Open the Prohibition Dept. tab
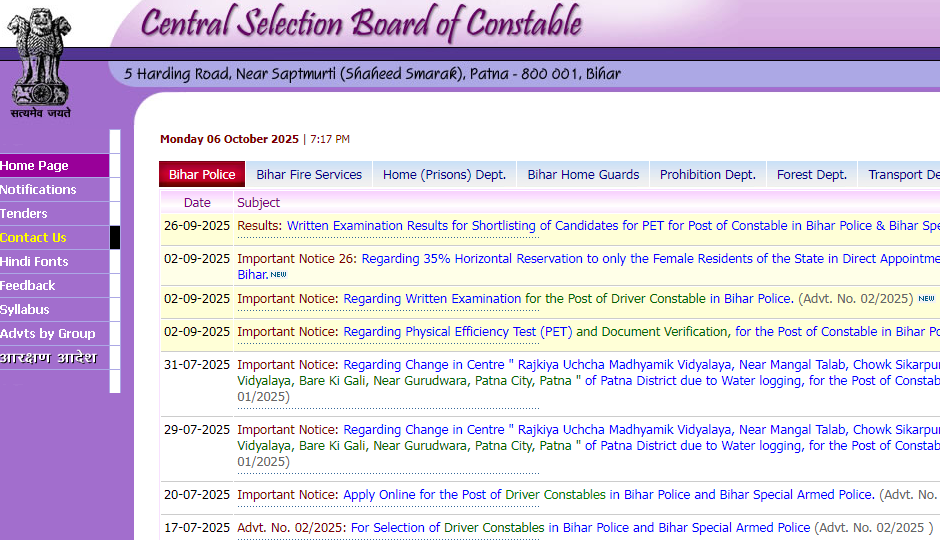Viewport: 940px width, 540px height. pos(707,175)
